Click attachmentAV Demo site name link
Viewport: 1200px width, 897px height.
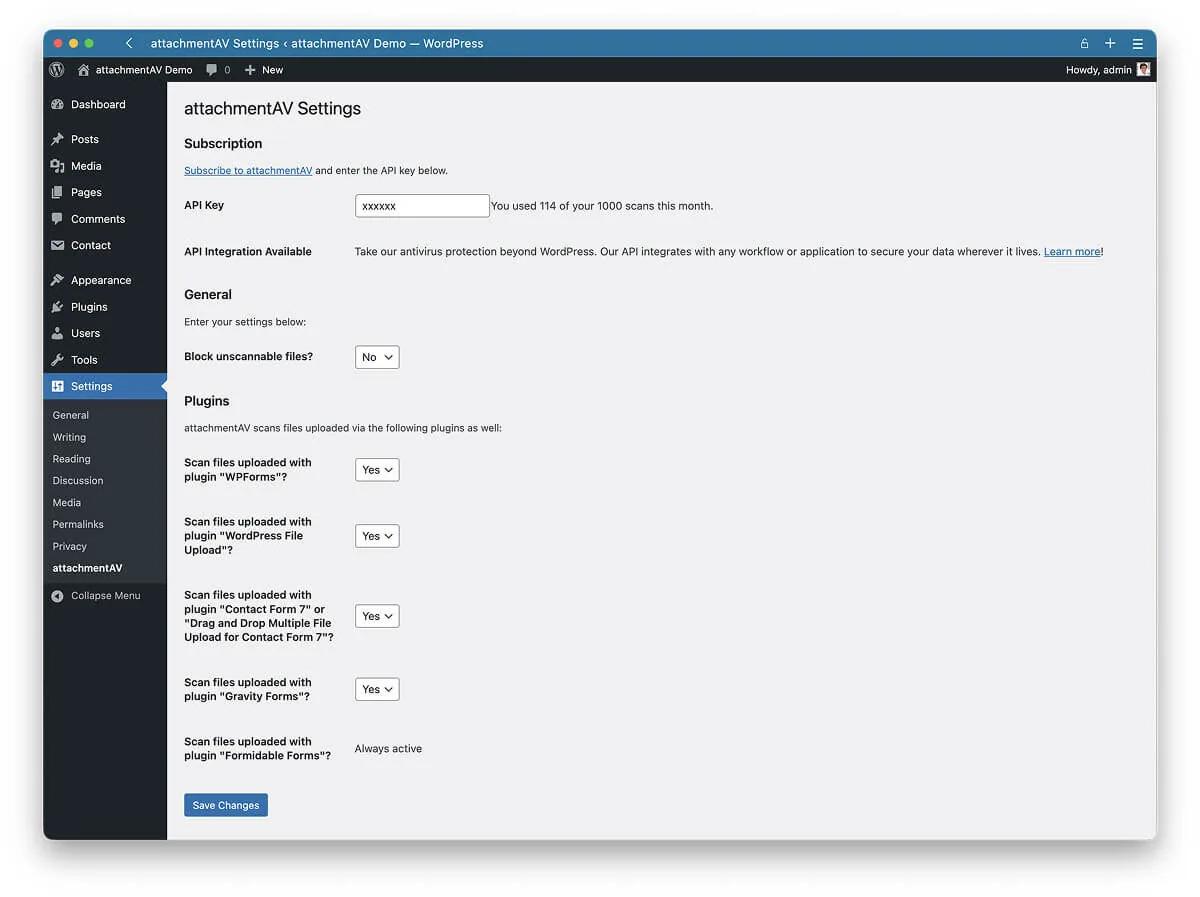(x=144, y=70)
